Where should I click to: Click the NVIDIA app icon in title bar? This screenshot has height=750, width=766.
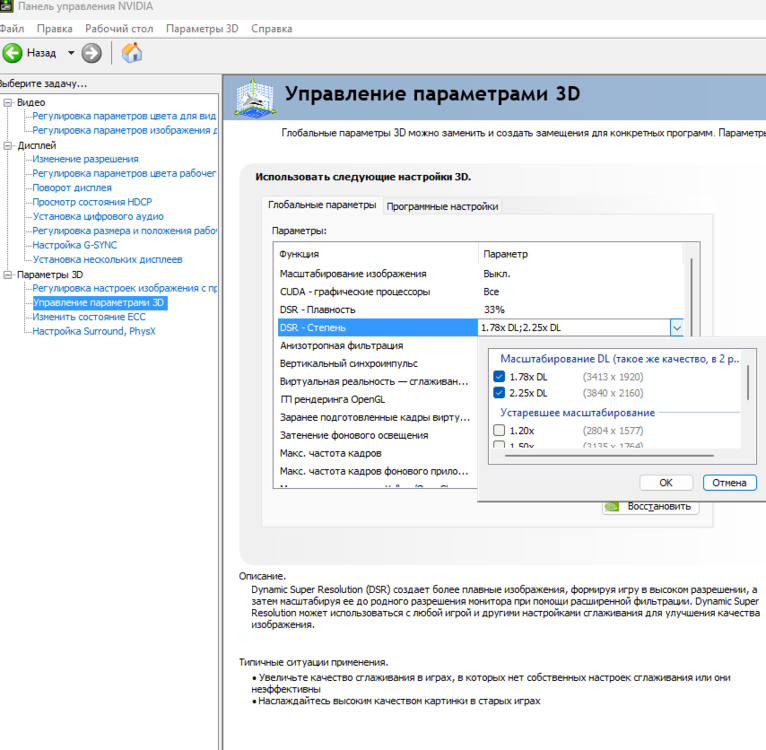point(6,6)
